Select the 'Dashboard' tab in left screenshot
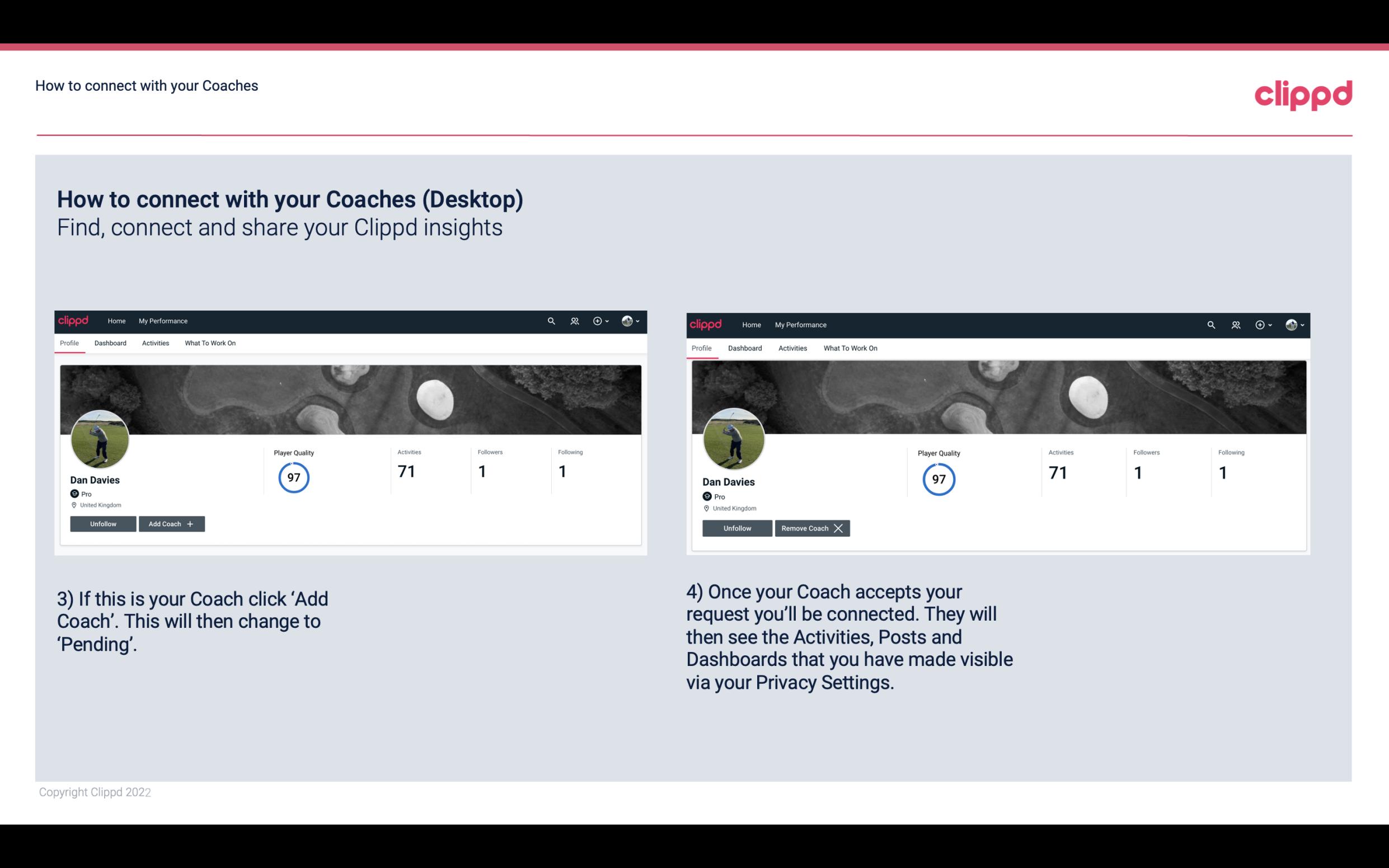The image size is (1389, 868). click(109, 343)
